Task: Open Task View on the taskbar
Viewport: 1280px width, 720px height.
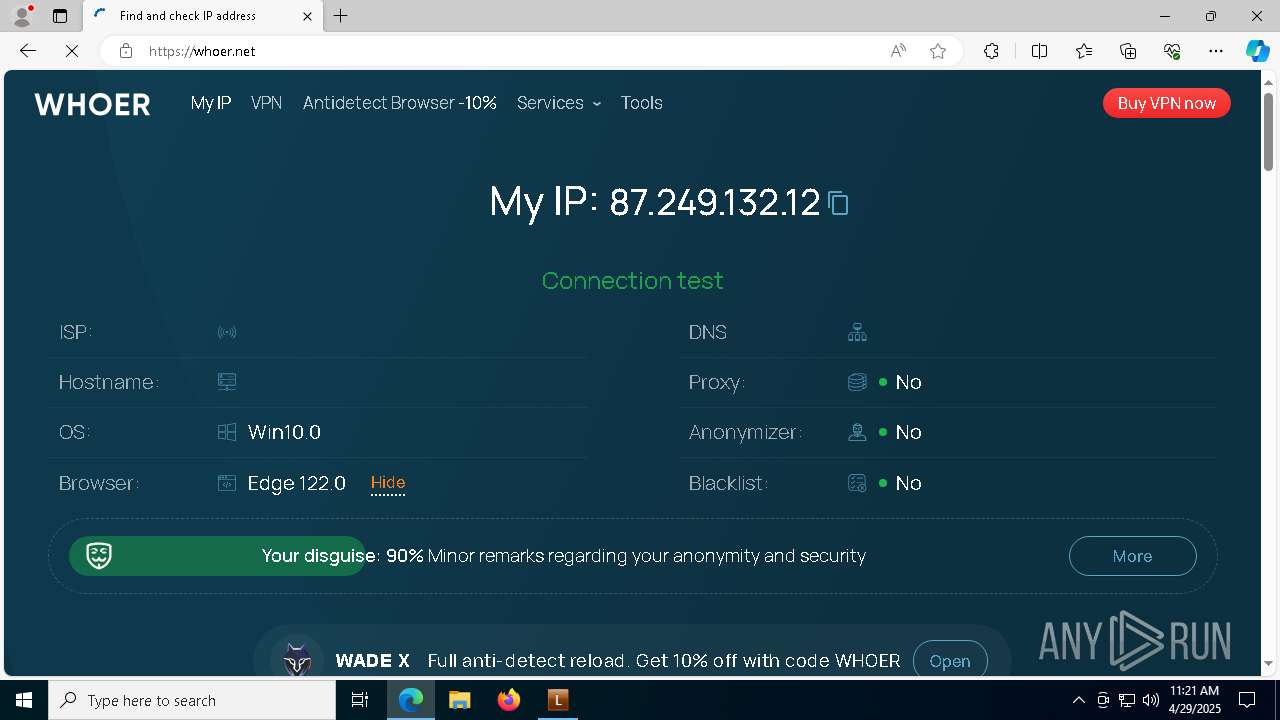Action: (x=360, y=700)
